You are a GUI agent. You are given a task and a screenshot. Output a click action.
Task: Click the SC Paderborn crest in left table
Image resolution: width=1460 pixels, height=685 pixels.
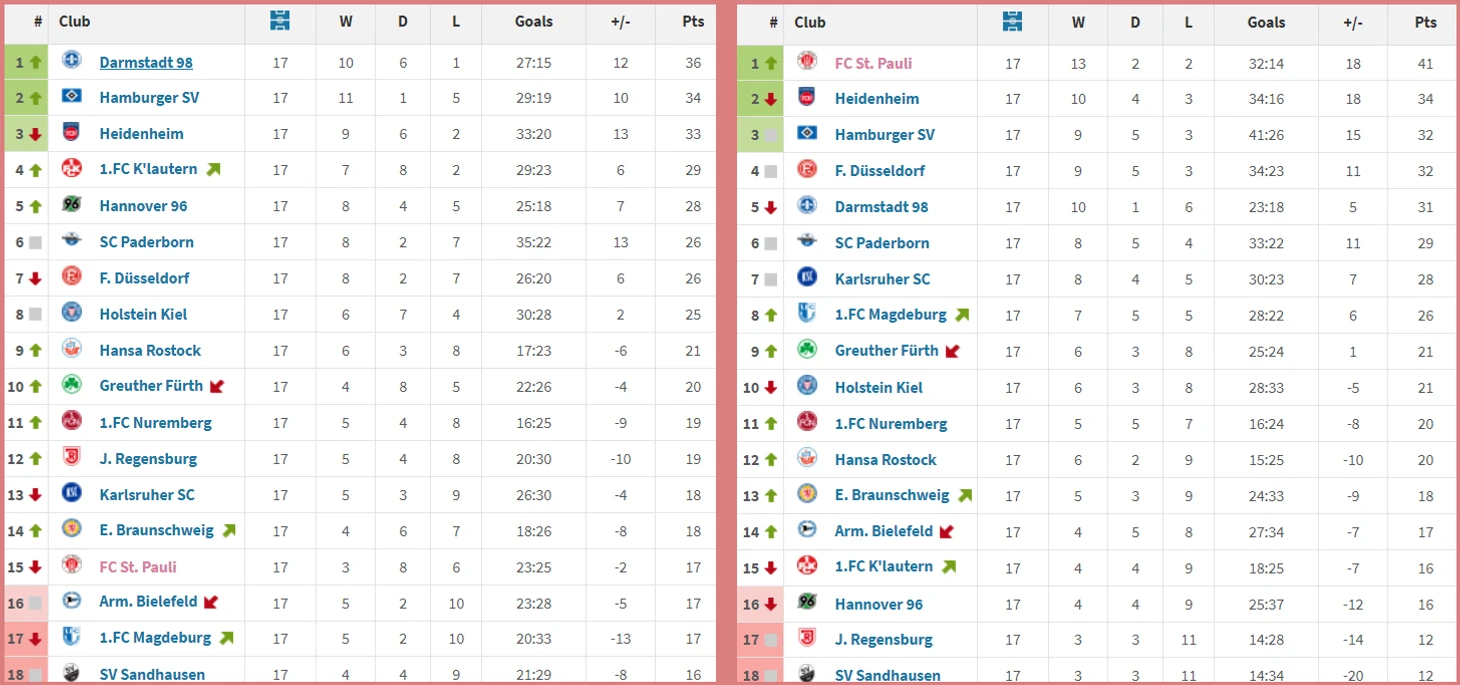point(71,241)
